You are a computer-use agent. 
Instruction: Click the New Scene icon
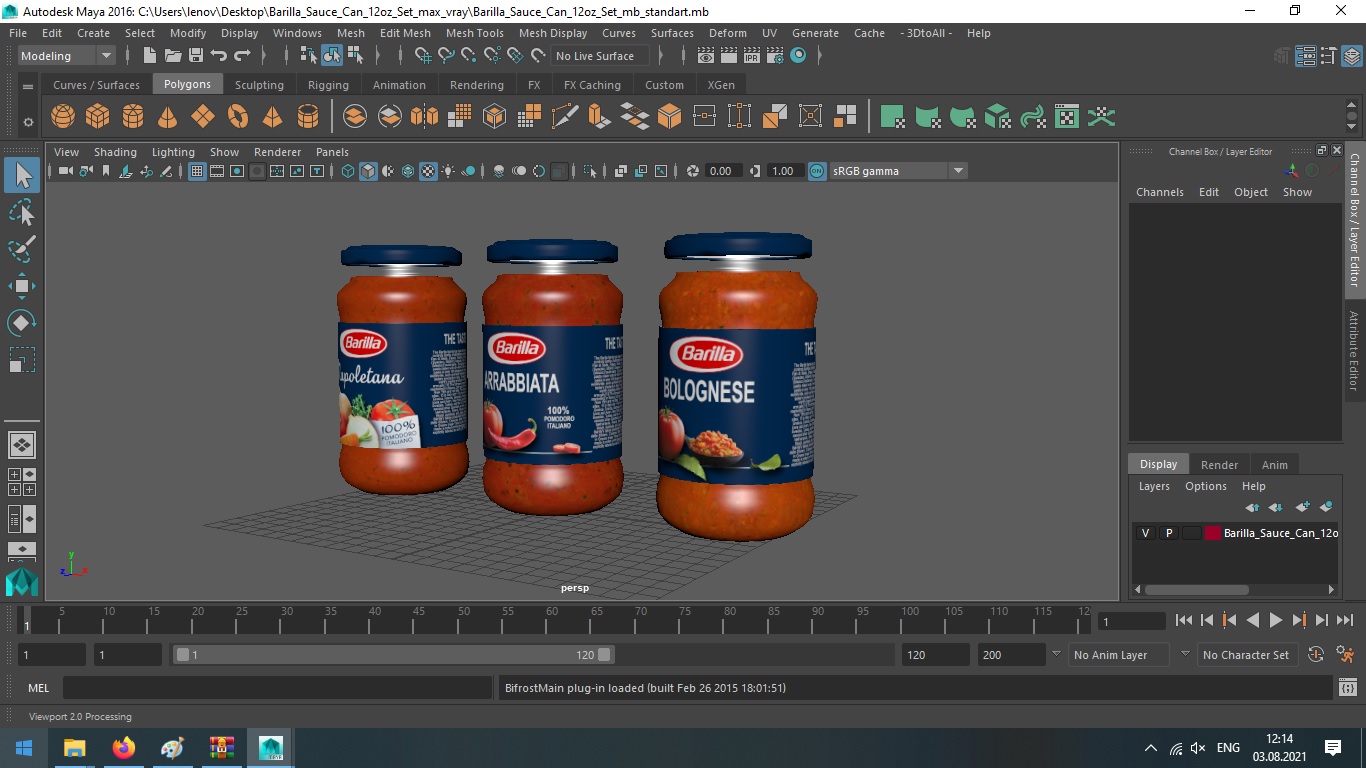(150, 56)
